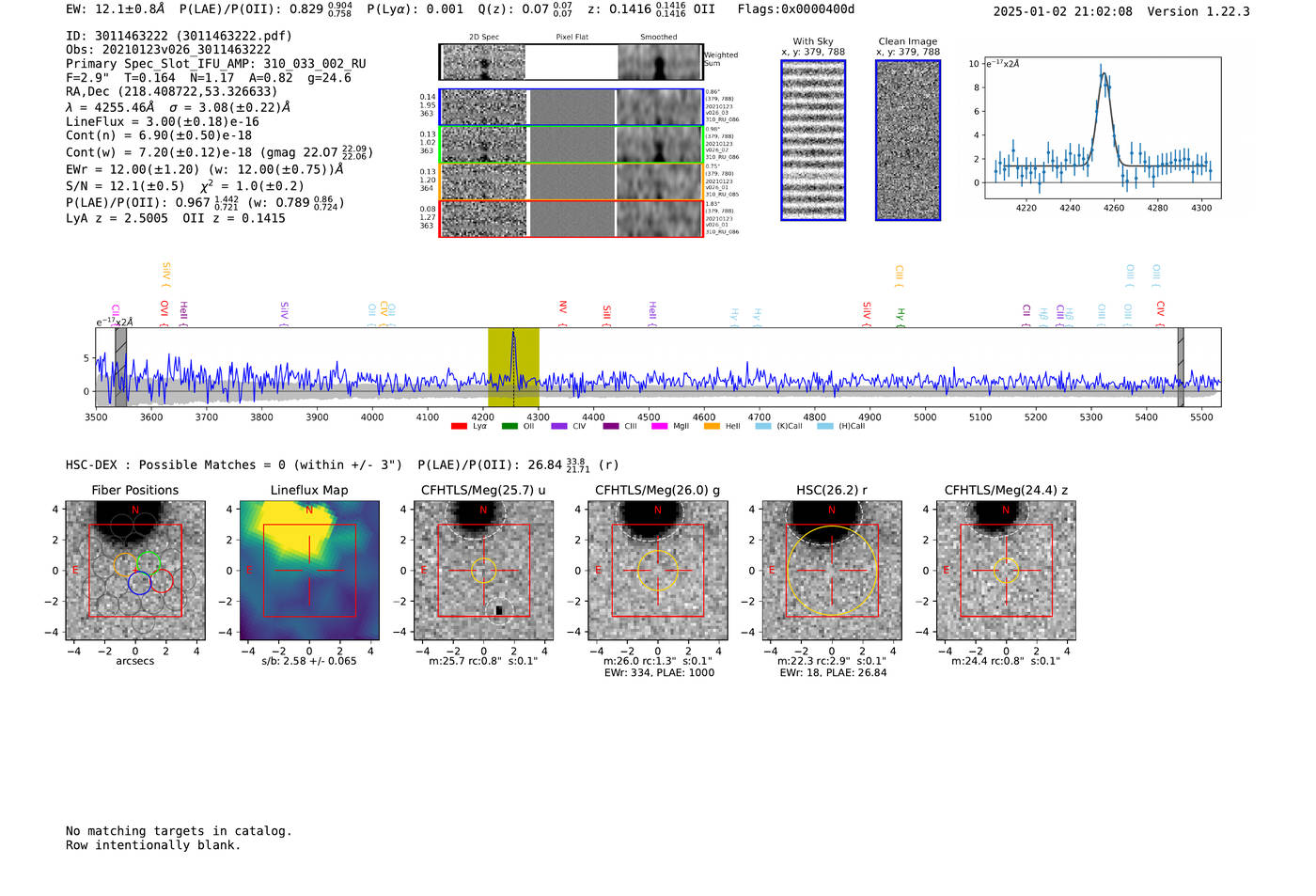Select the orange-bordered 2D spectrum row
The width and height of the screenshot is (1316, 896).
pos(571,181)
